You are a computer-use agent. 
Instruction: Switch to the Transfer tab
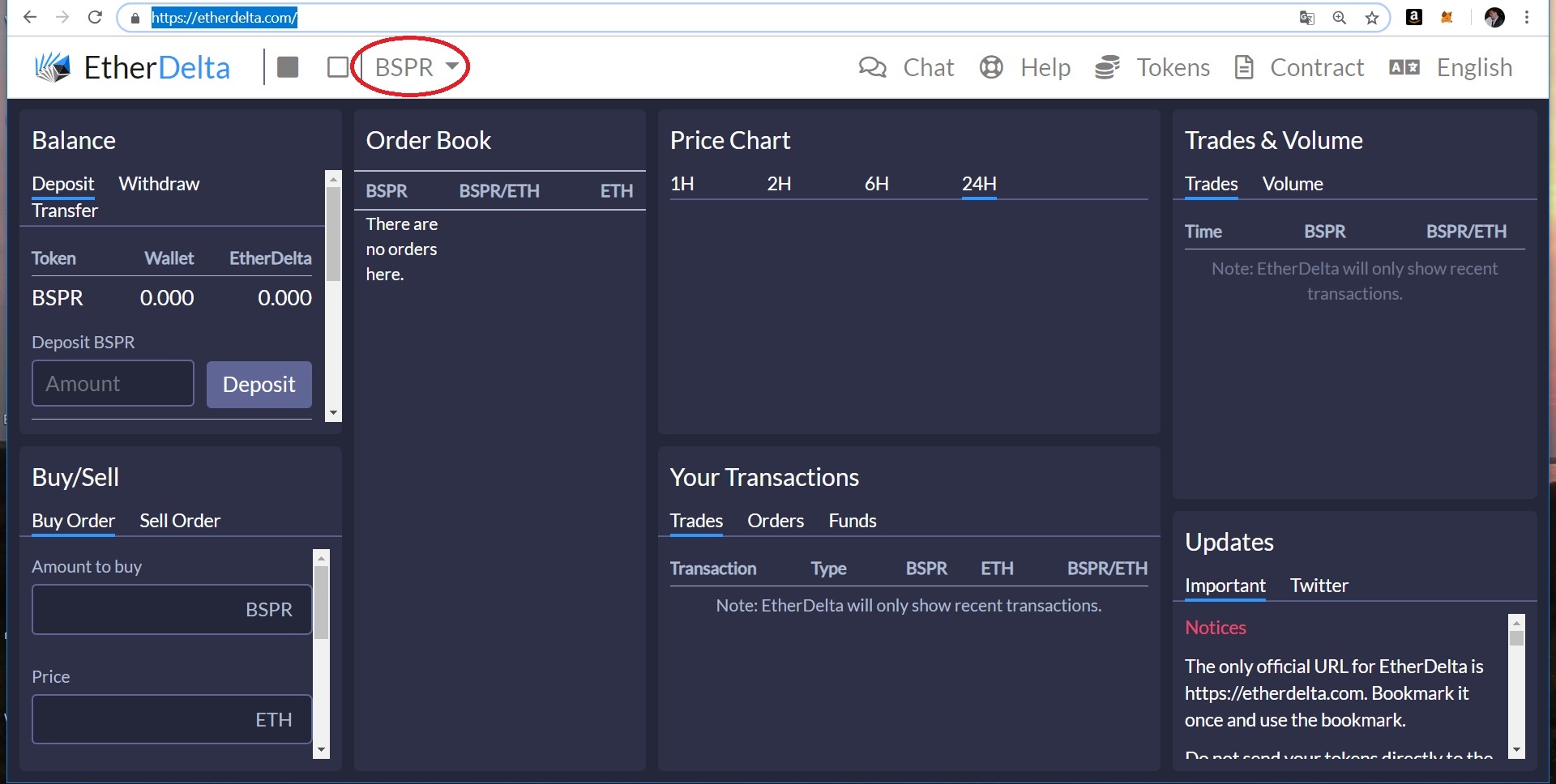click(65, 211)
